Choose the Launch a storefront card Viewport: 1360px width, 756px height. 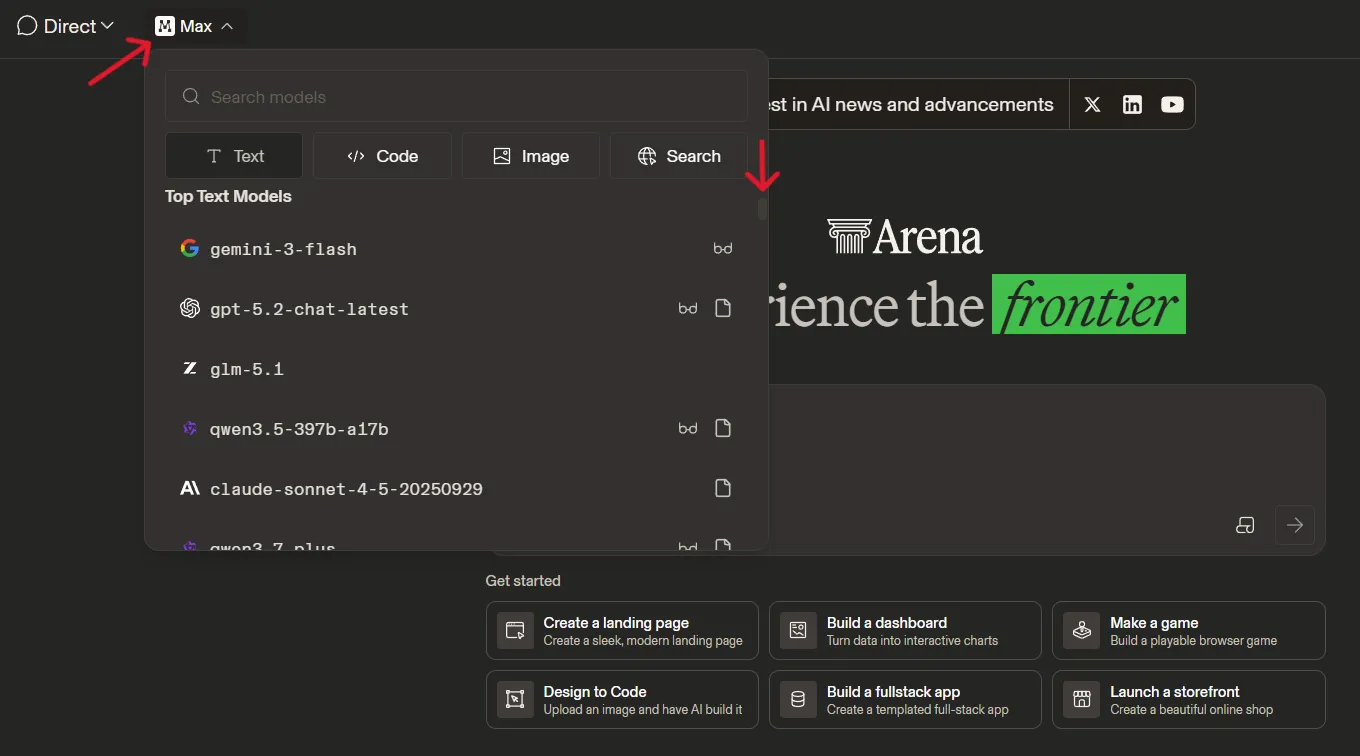pyautogui.click(x=1189, y=700)
